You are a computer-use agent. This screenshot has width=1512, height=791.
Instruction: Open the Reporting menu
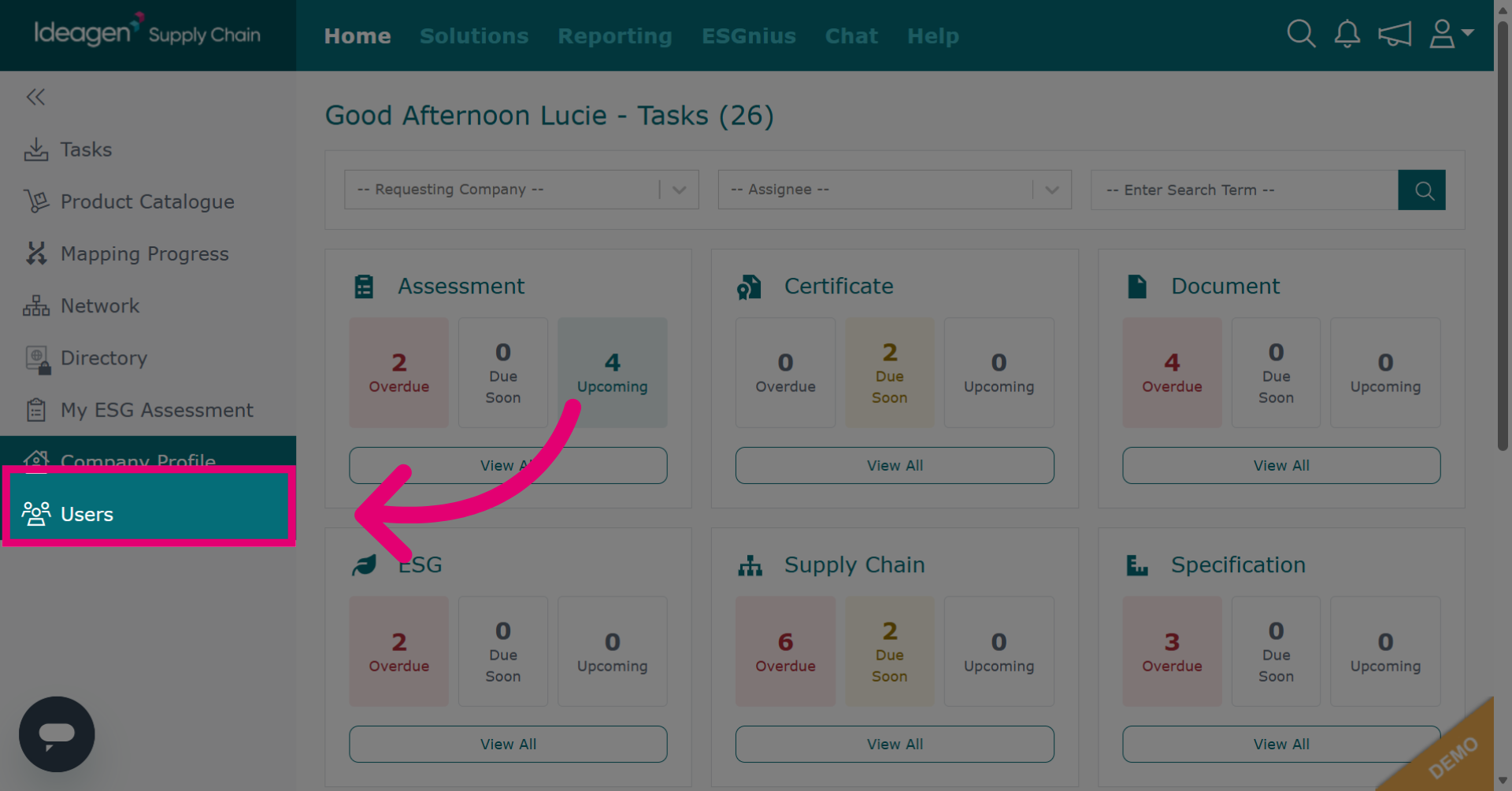(x=615, y=36)
